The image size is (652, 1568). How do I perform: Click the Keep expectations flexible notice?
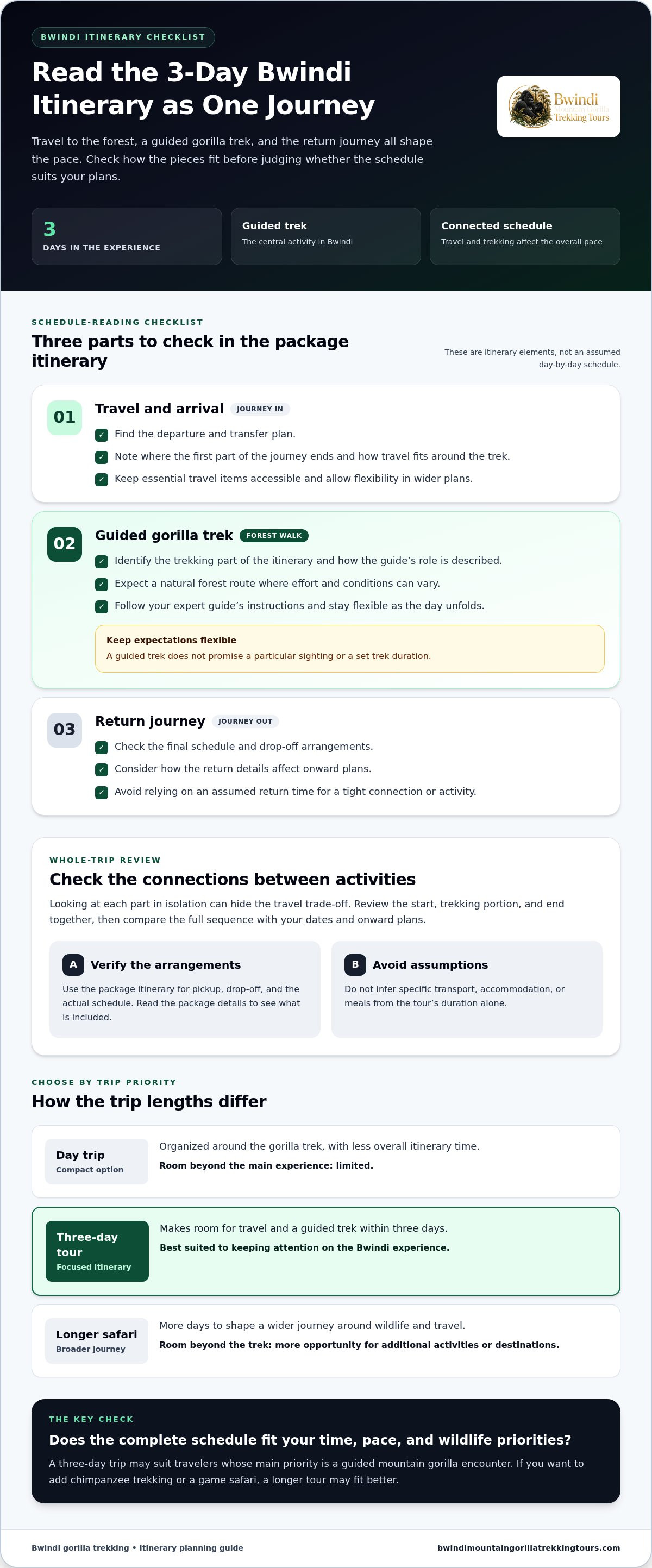[x=349, y=649]
